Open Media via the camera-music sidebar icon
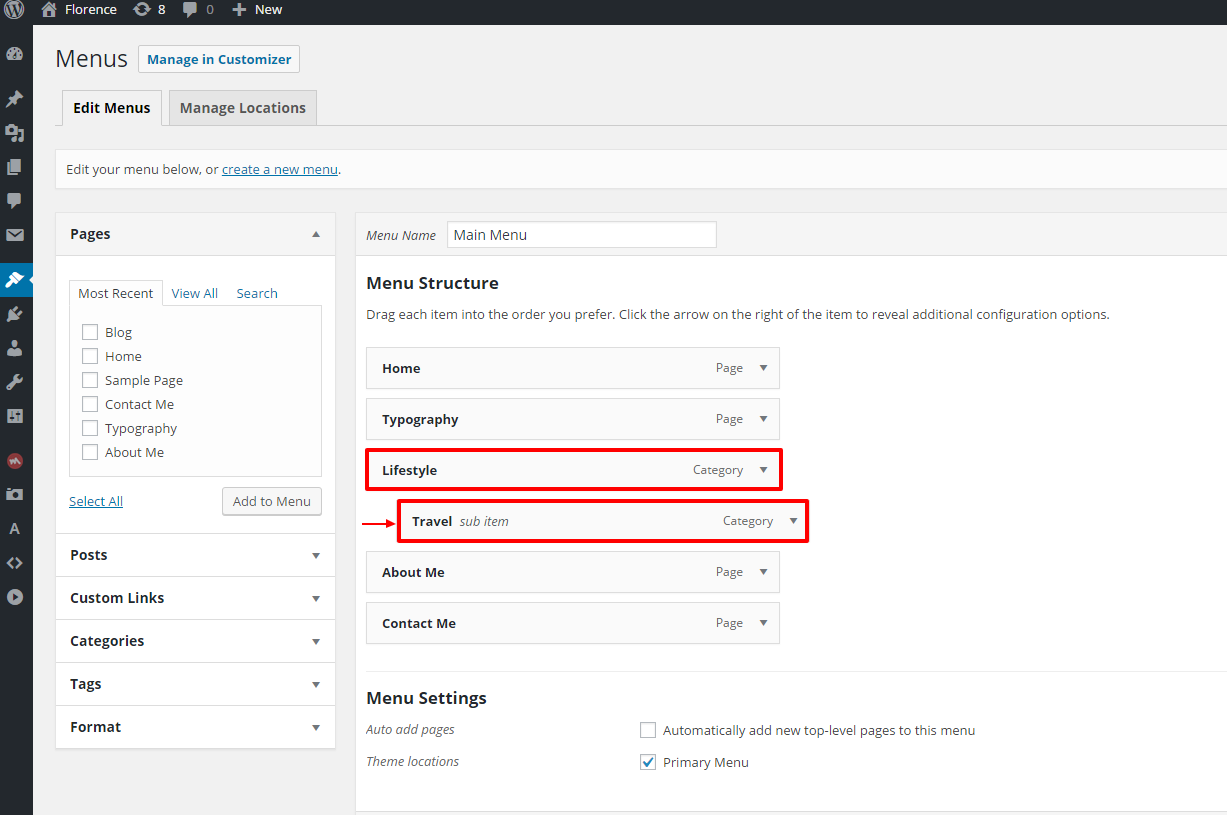This screenshot has height=815, width=1227. pyautogui.click(x=15, y=133)
